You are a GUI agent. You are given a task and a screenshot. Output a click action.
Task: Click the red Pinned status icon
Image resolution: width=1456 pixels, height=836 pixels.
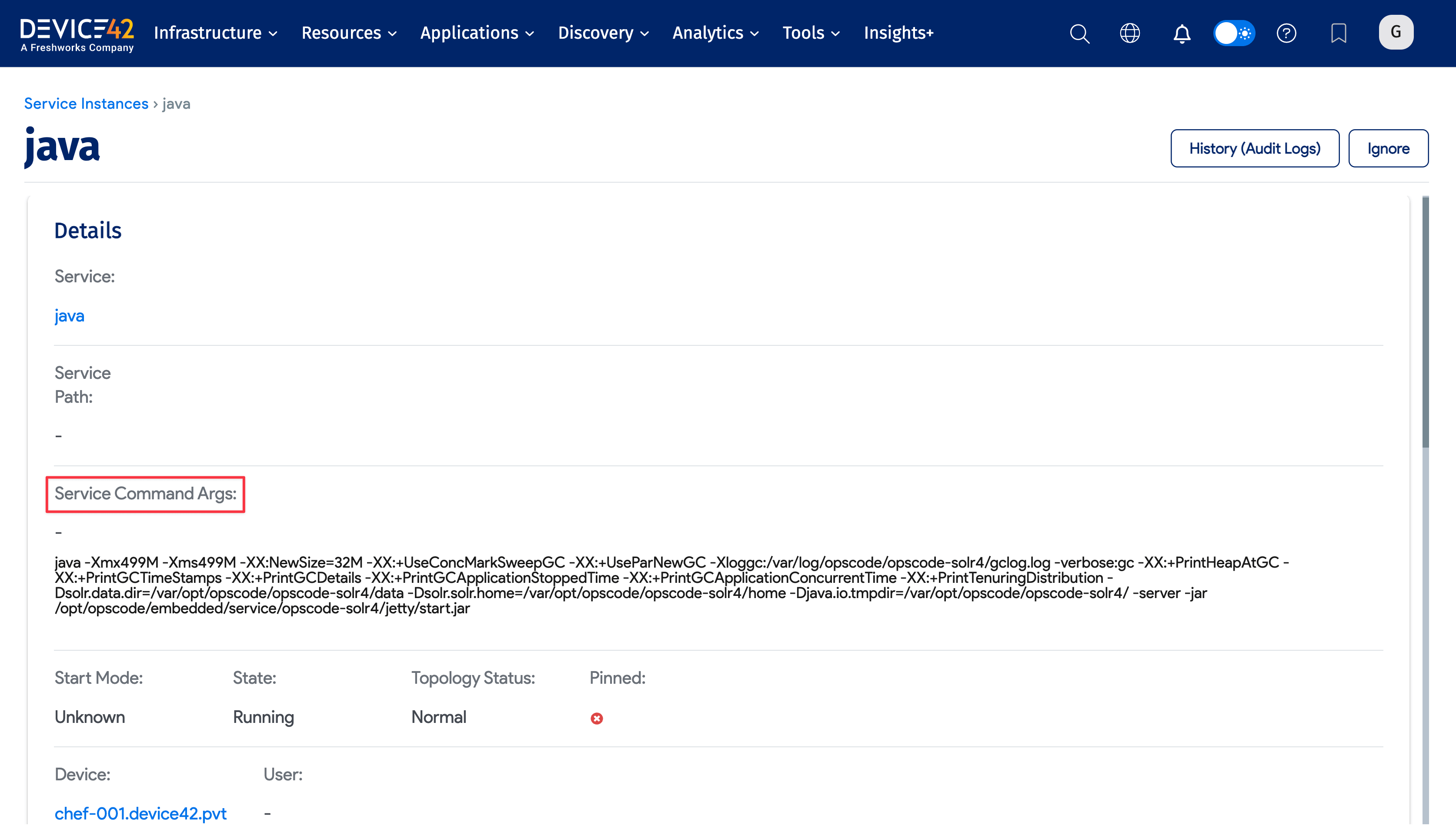coord(597,718)
